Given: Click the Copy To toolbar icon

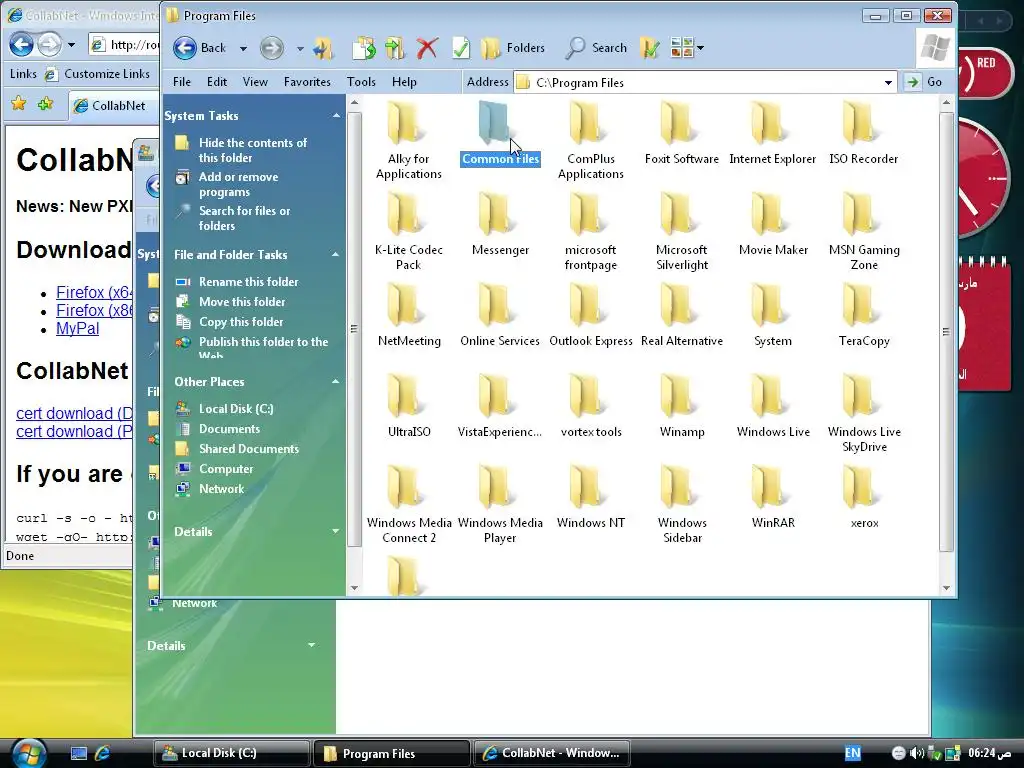Looking at the screenshot, I should (x=395, y=48).
